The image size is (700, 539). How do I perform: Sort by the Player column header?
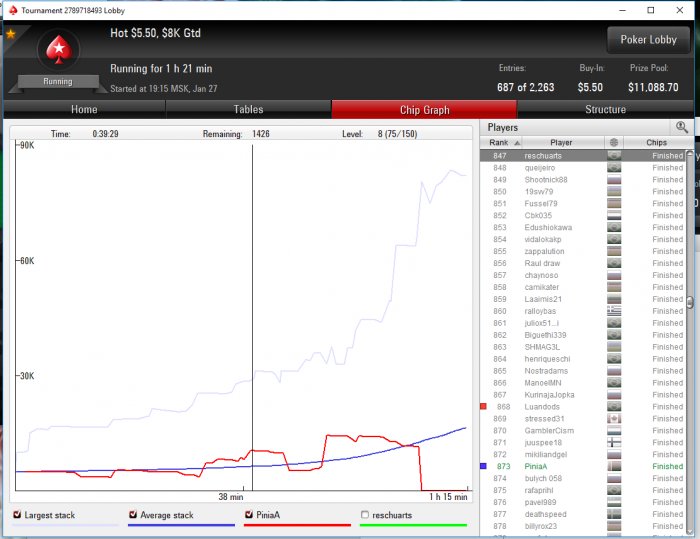561,142
